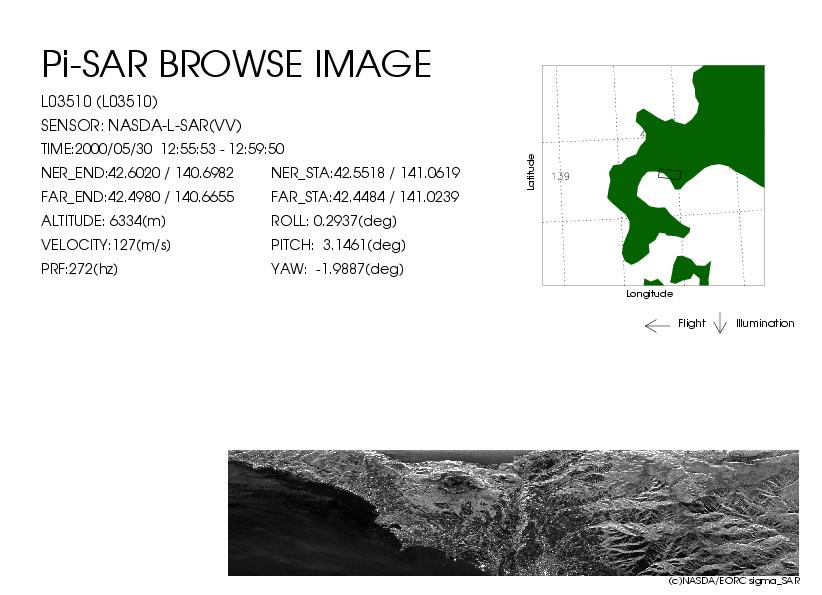Click the VELOCITY:127(m/s) value
822x595 pixels.
(x=106, y=245)
